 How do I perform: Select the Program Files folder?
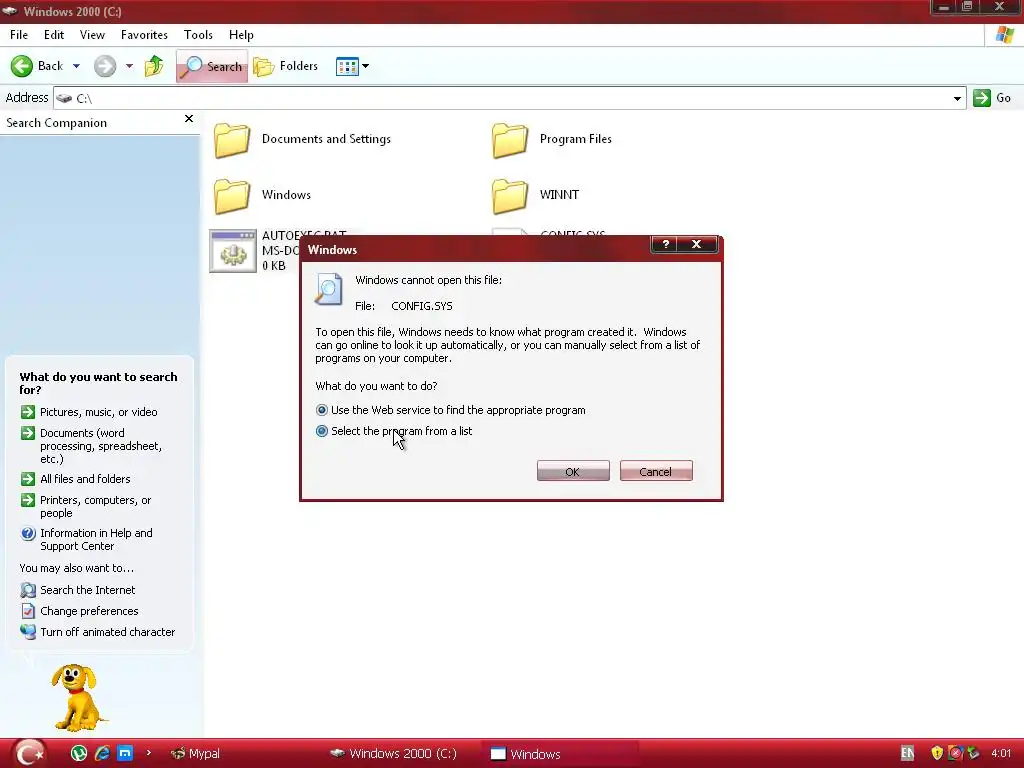point(552,140)
